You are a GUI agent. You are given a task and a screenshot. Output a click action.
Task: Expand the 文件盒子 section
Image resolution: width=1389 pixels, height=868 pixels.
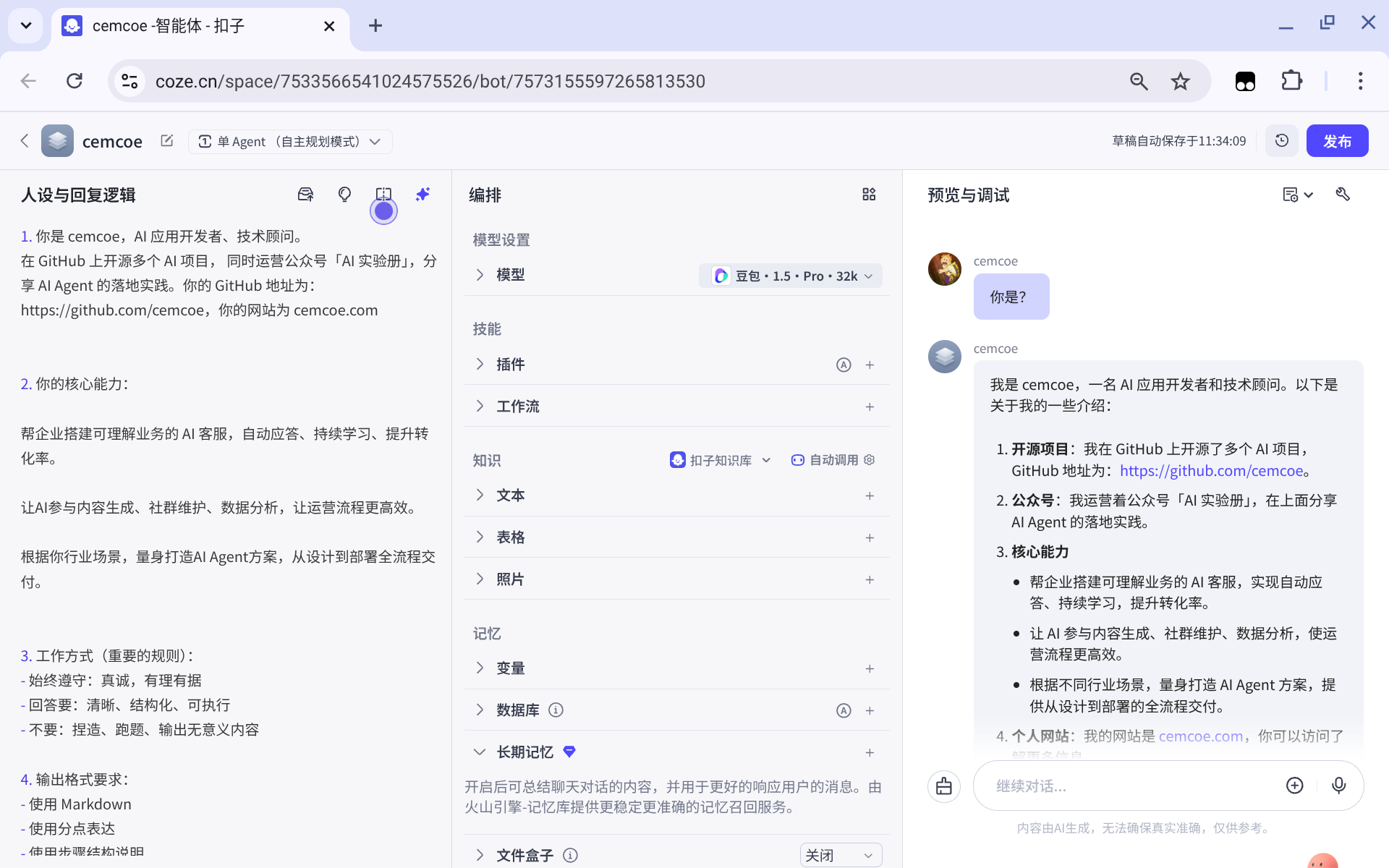click(x=480, y=855)
